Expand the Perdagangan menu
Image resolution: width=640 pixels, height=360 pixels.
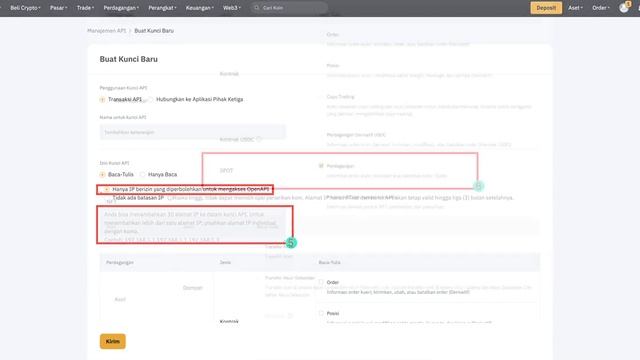pos(121,8)
